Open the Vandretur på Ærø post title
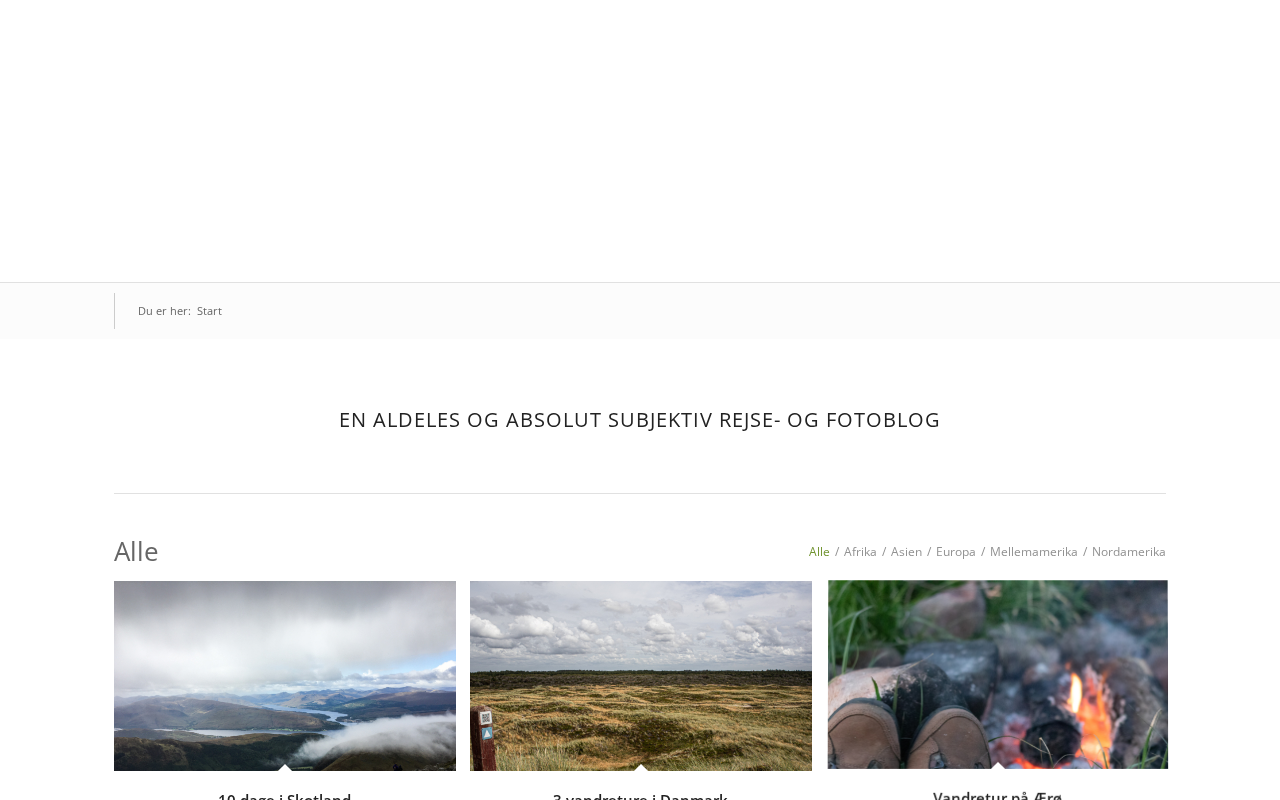 (998, 795)
